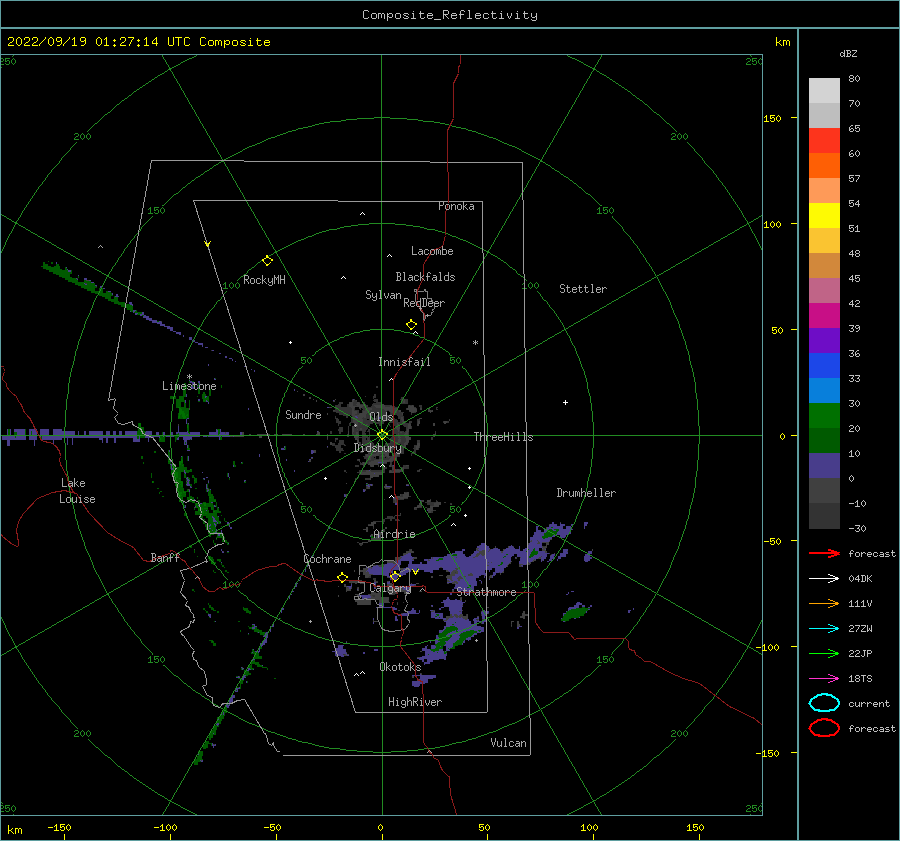Click the yellow diamond marker near RockyMH
Image resolution: width=900 pixels, height=841 pixels.
(x=267, y=261)
